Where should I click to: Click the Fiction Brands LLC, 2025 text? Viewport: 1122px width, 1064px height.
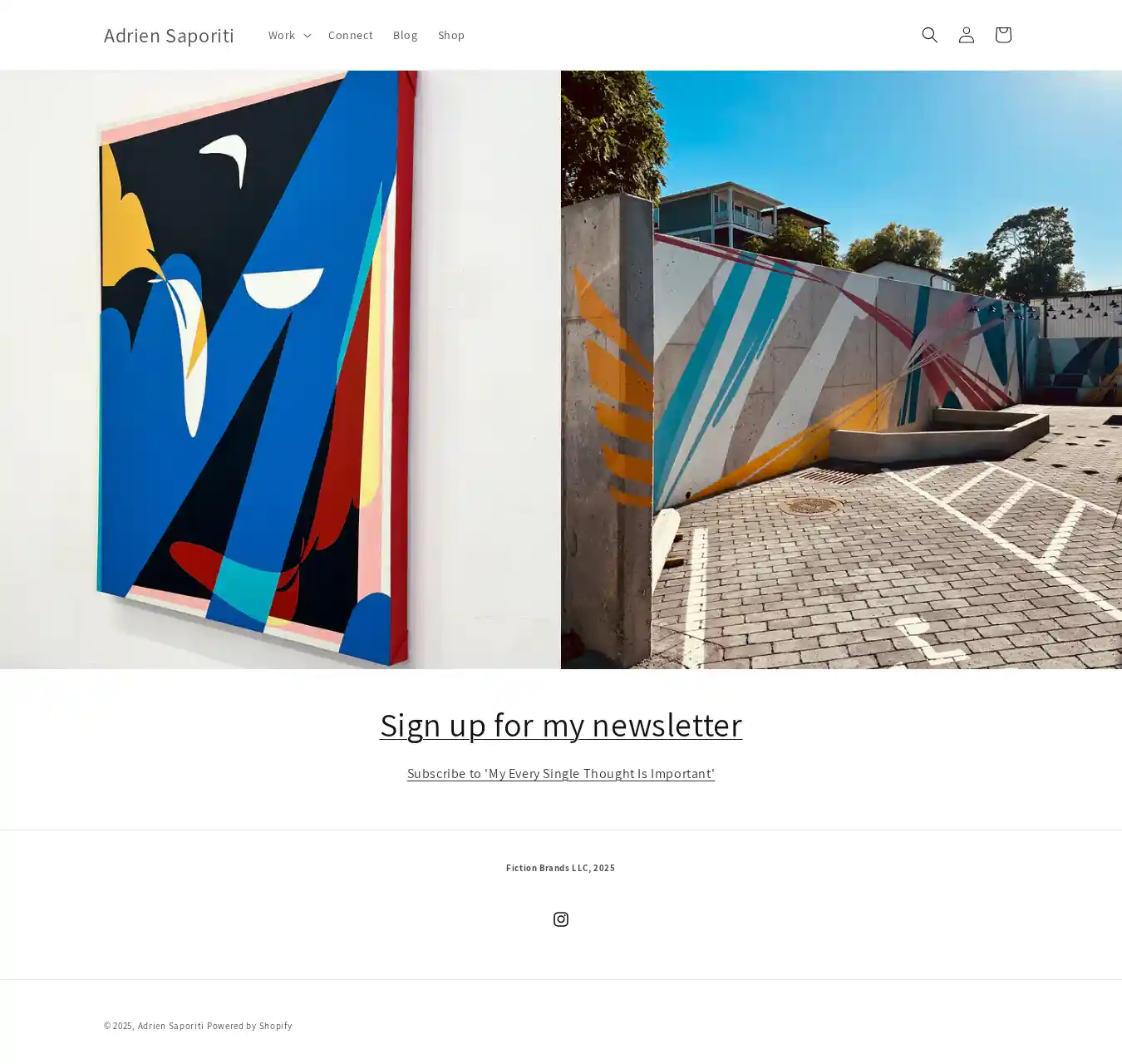(x=561, y=868)
